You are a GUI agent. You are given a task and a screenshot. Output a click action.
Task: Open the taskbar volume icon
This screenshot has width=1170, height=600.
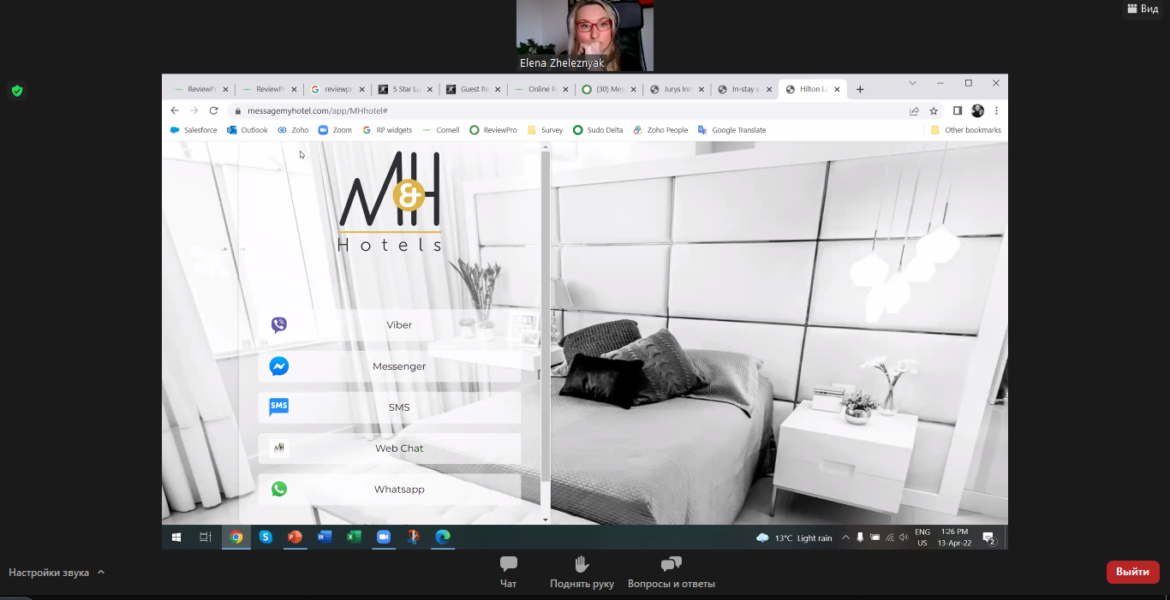[x=903, y=538]
